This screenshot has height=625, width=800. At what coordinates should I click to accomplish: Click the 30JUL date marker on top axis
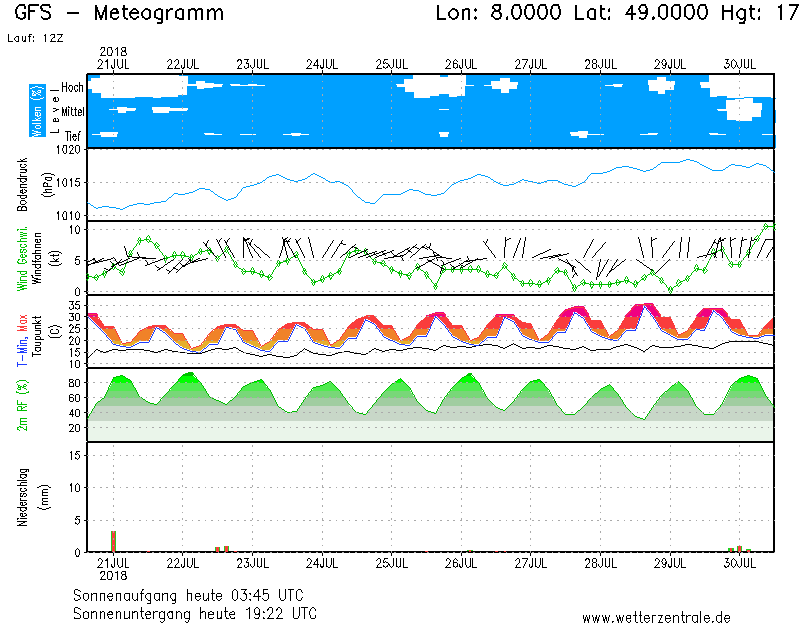[x=739, y=64]
